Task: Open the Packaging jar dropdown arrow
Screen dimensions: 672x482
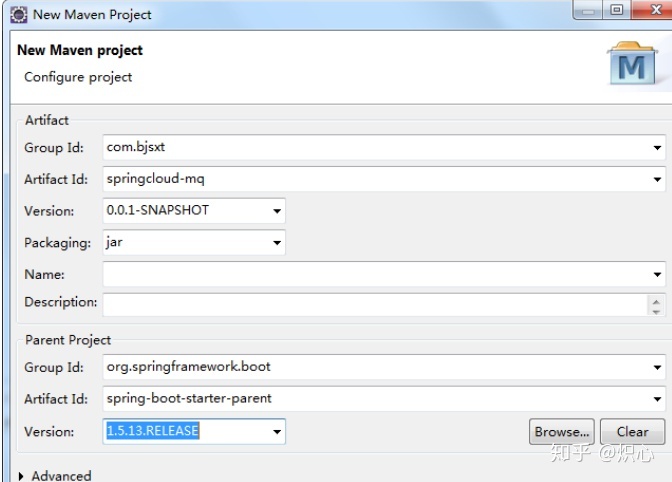Action: point(277,242)
